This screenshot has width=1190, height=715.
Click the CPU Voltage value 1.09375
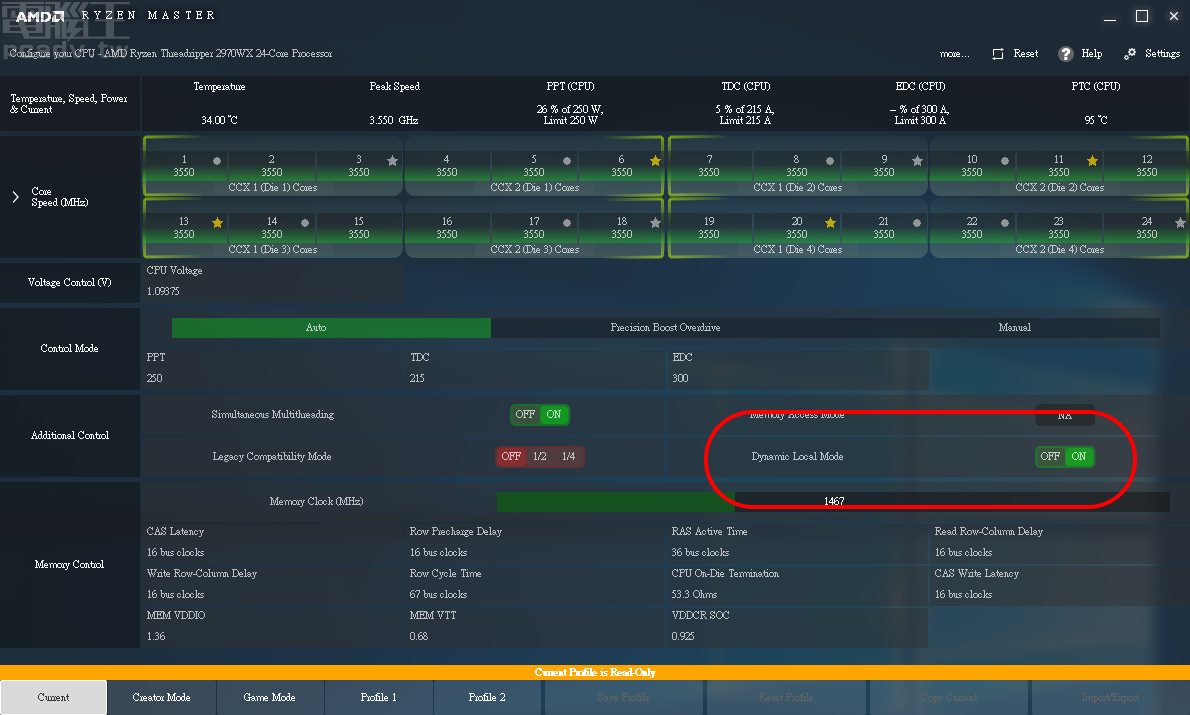[x=163, y=291]
